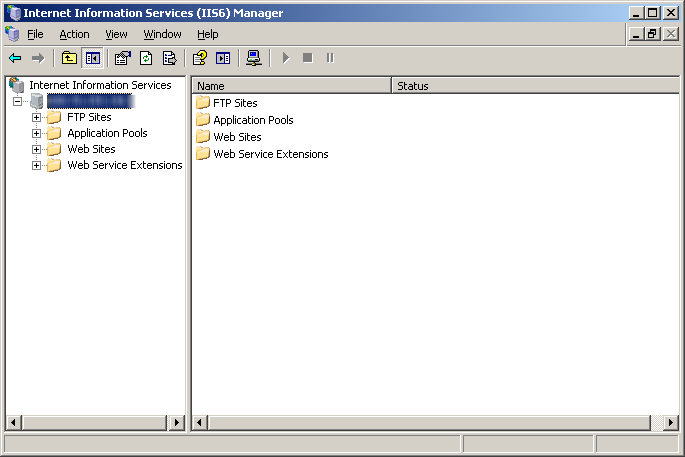Image resolution: width=685 pixels, height=457 pixels.
Task: Click the Application Pools folder icon in the right pane
Action: [203, 119]
